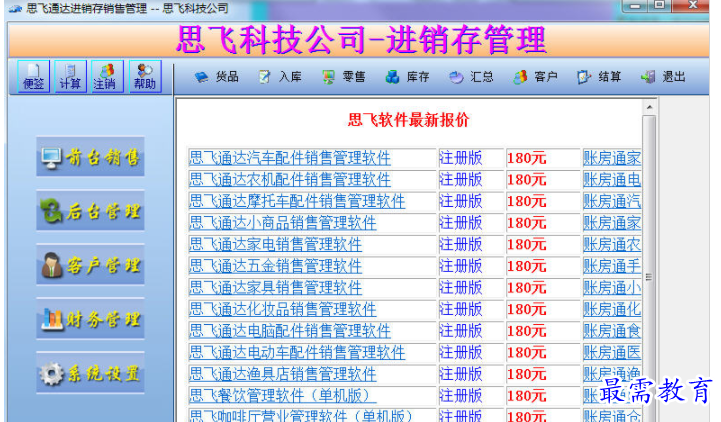Screen dimensions: 721x422
Task: Open the 库存 inventory toolbar item
Action: point(407,77)
